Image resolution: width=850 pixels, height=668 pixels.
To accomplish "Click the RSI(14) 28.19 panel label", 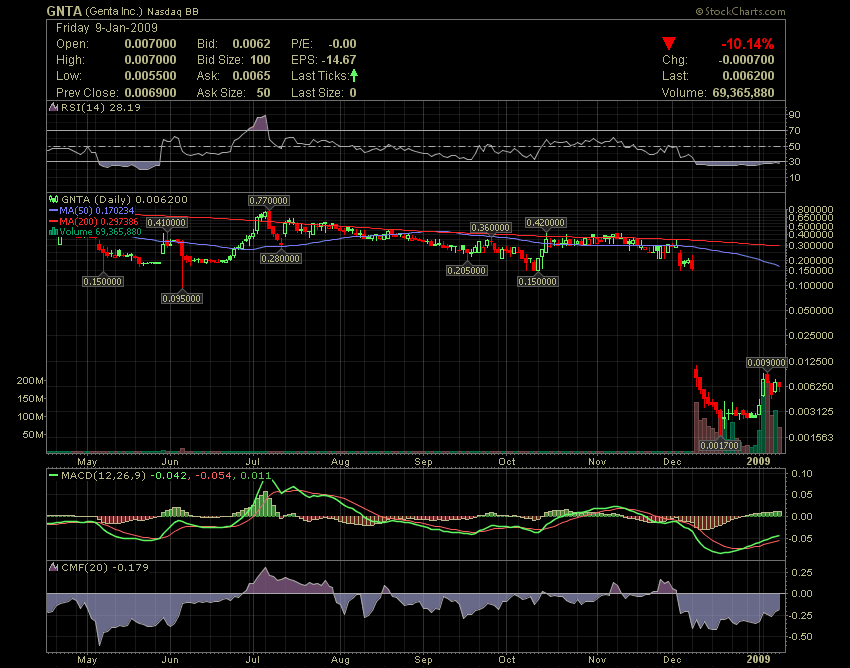I will point(100,107).
